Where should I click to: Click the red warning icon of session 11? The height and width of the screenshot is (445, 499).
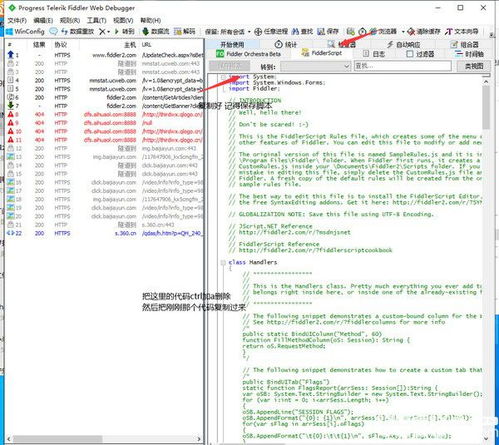point(10,139)
